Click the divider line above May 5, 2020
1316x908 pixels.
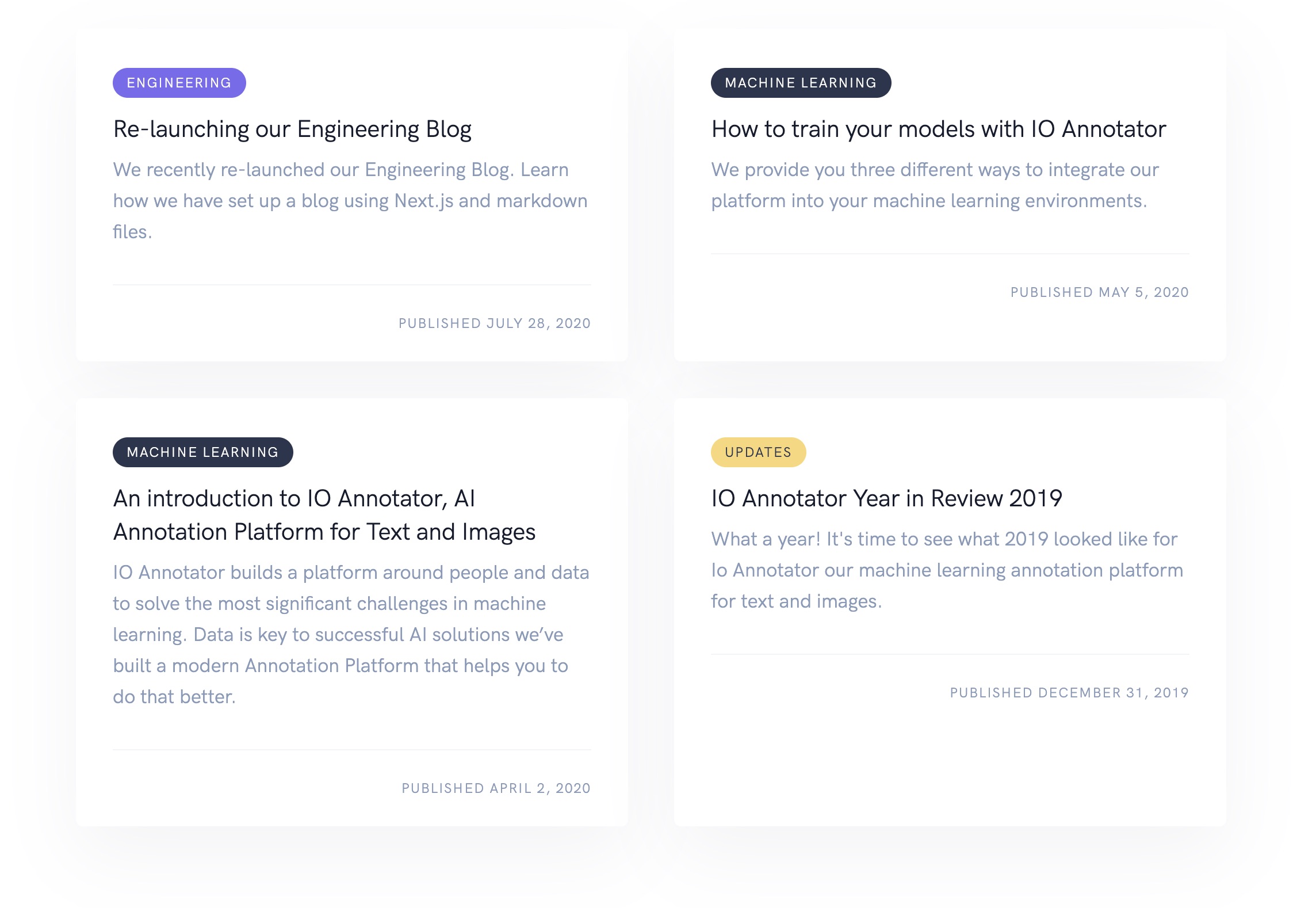[950, 254]
